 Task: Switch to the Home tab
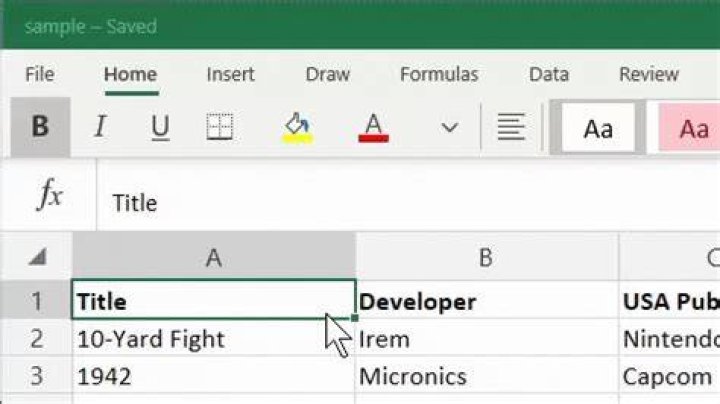[x=131, y=74]
